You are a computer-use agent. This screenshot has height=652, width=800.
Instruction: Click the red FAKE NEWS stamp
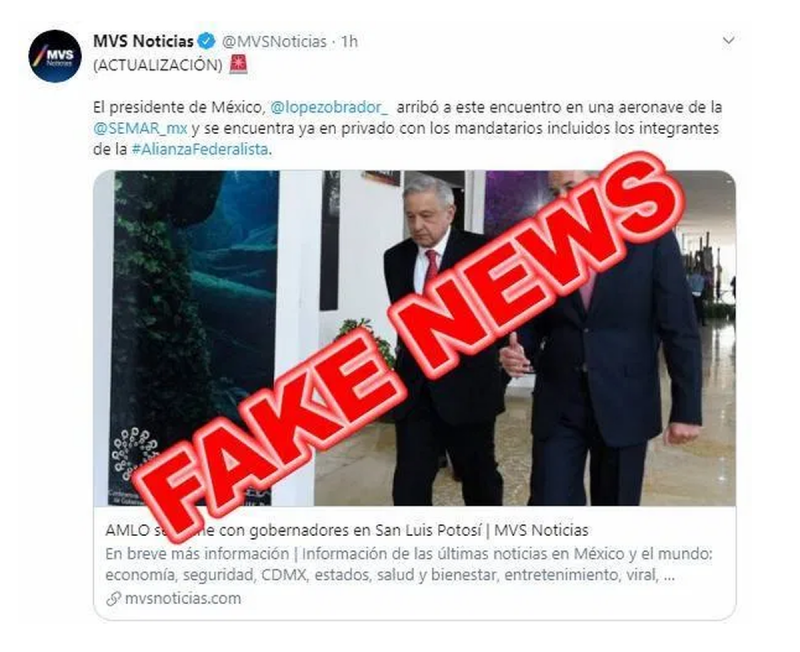point(408,347)
